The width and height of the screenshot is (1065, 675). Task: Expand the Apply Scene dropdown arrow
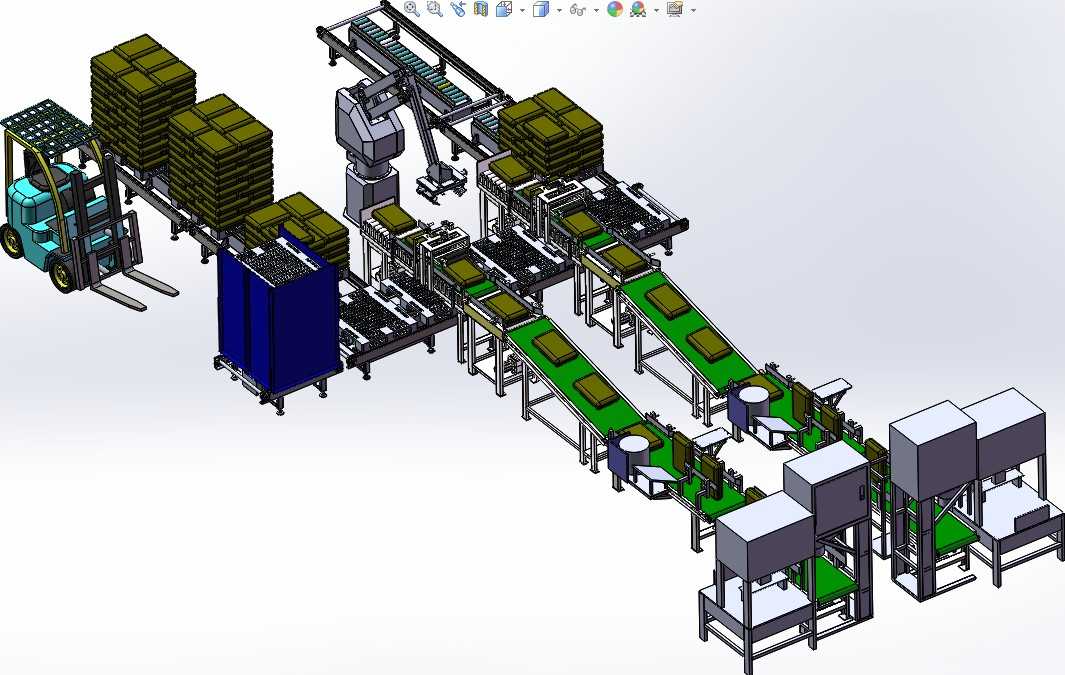[656, 10]
